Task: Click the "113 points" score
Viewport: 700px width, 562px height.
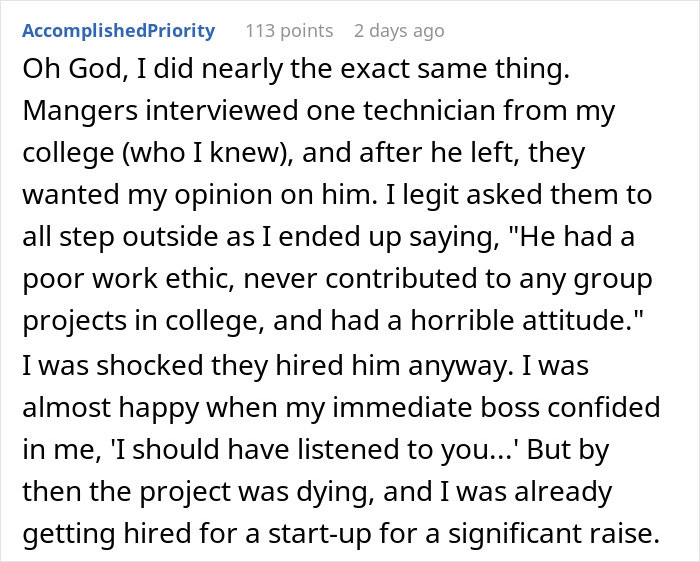Action: pos(289,31)
